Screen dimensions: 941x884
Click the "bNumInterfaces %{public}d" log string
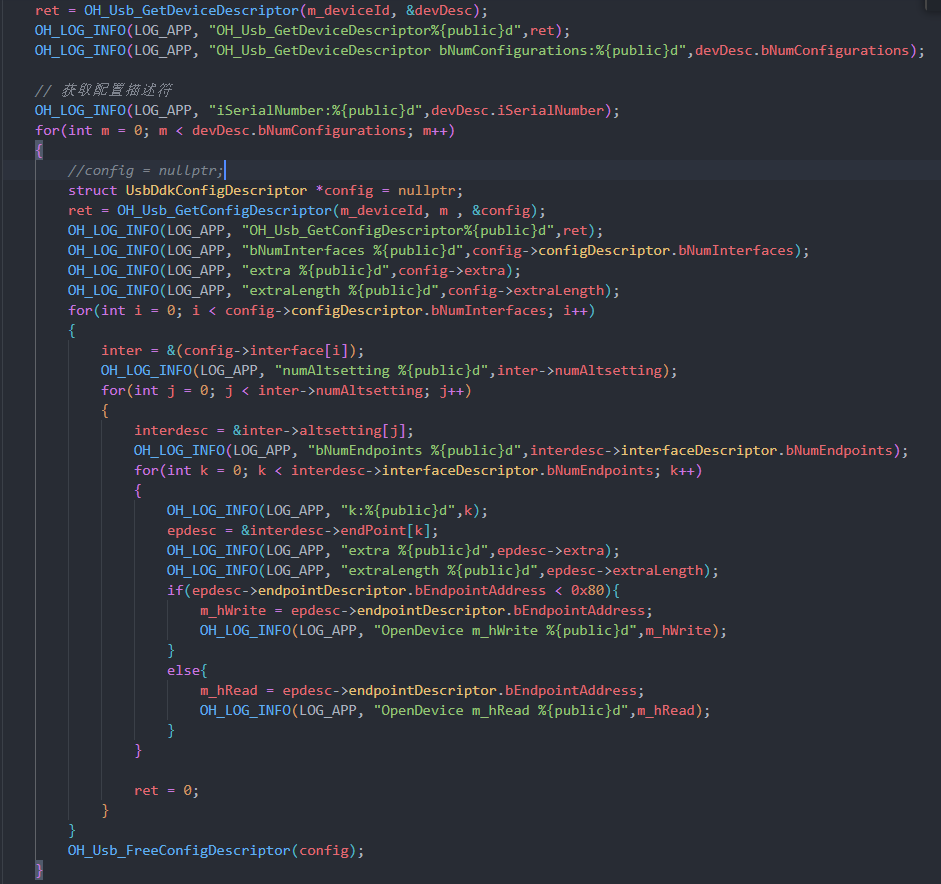pos(354,250)
